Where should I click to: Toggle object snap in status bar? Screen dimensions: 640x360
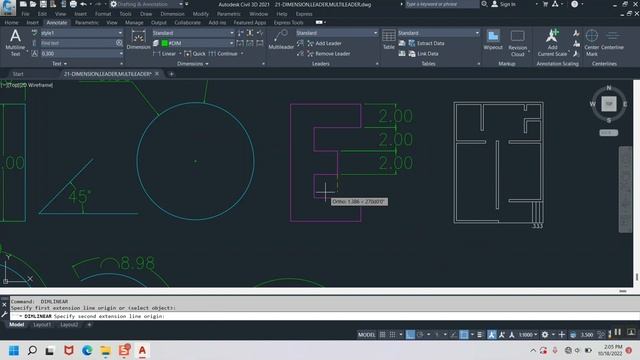(x=464, y=335)
